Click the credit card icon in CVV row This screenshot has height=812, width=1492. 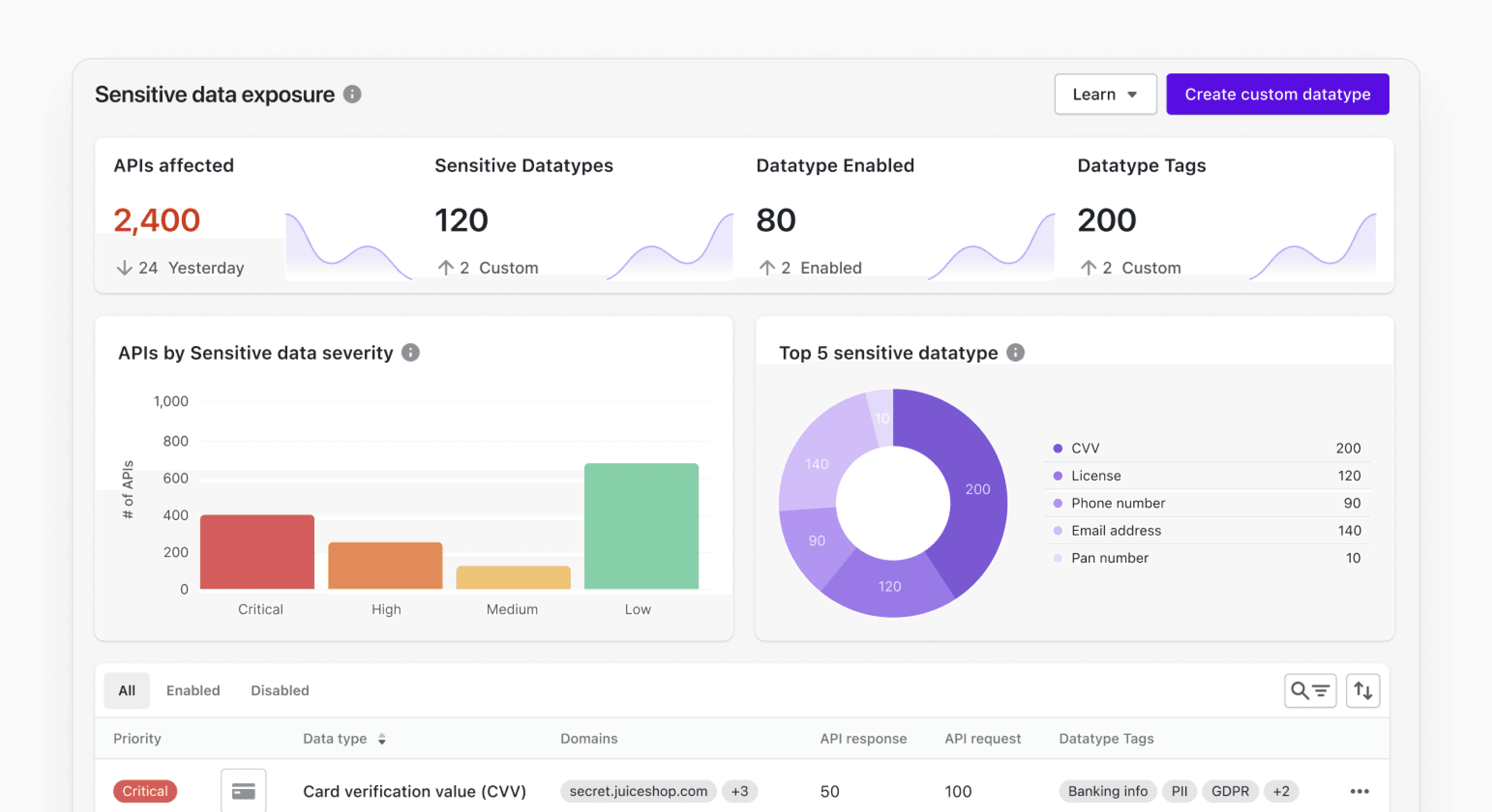click(x=243, y=791)
